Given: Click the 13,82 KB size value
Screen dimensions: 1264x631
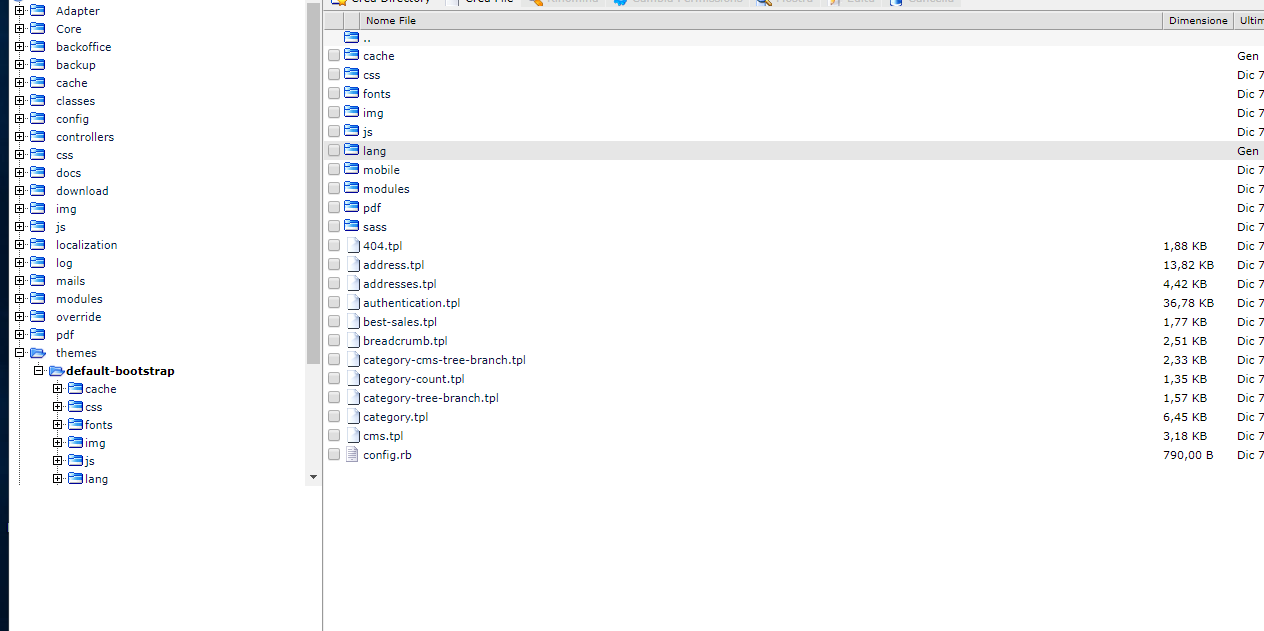Looking at the screenshot, I should click(x=1188, y=265).
